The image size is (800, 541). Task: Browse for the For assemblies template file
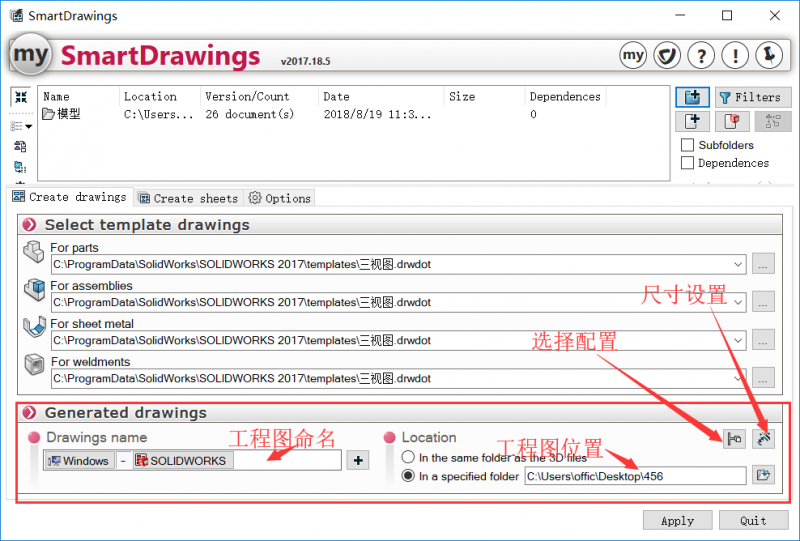click(763, 302)
